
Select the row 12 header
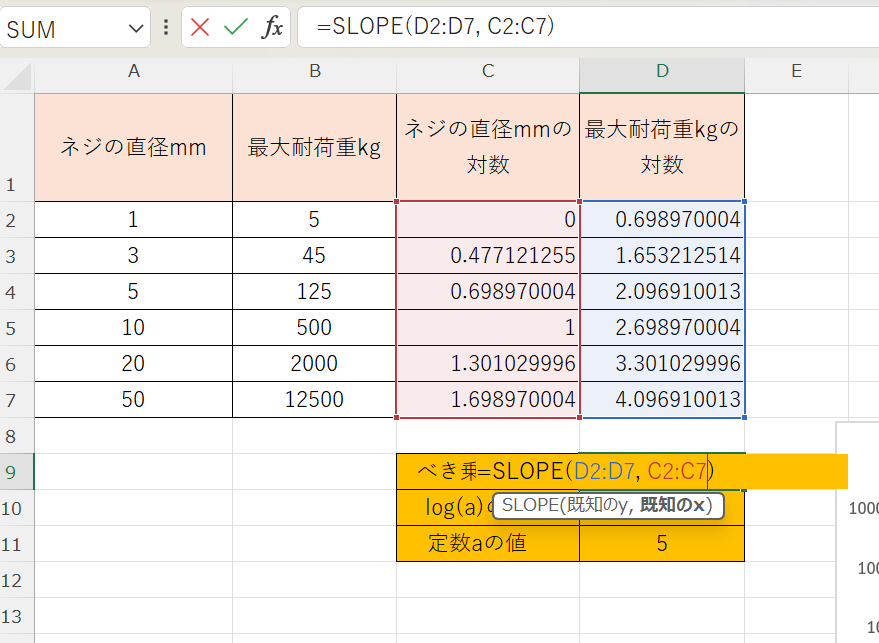16,580
